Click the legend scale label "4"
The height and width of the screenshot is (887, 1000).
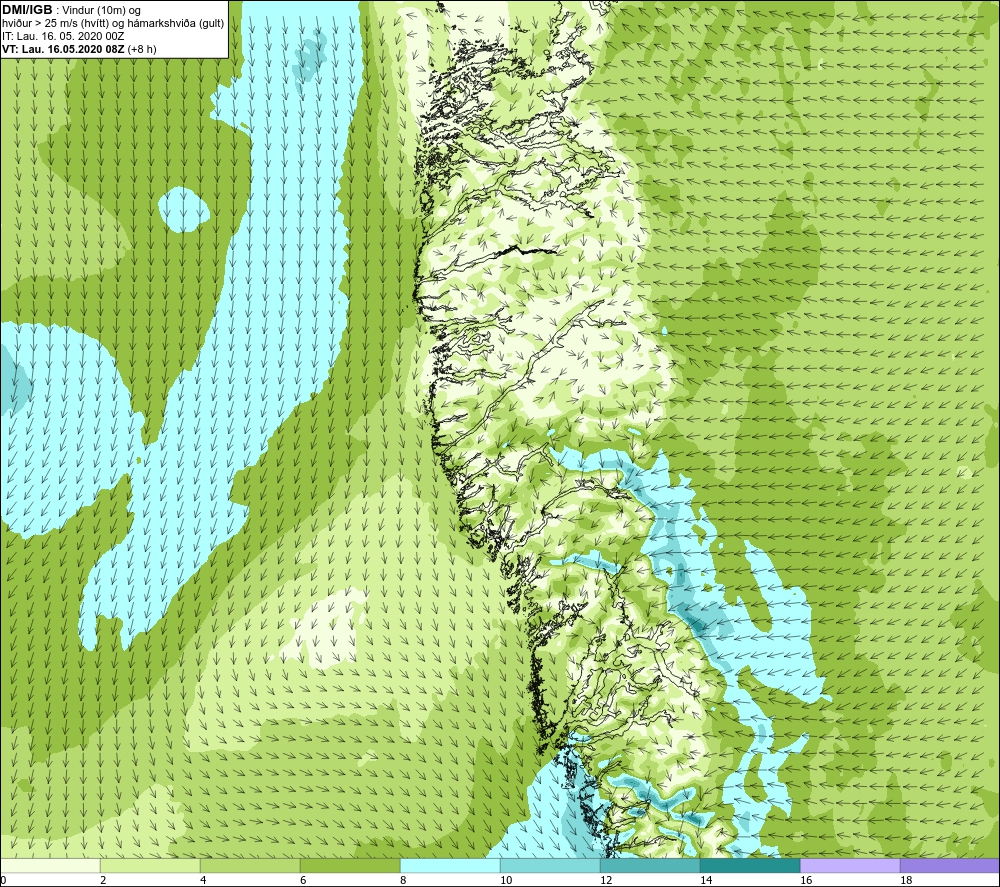tap(203, 881)
